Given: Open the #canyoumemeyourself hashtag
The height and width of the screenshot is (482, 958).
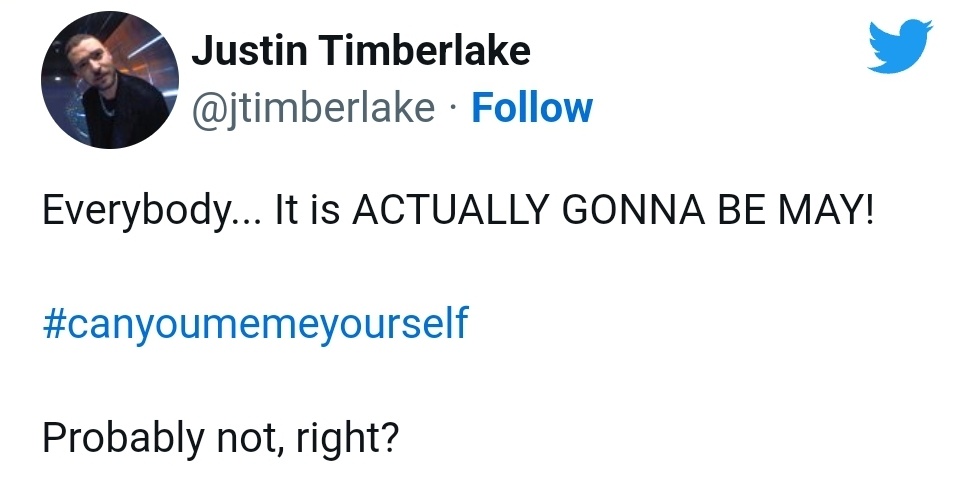Looking at the screenshot, I should tap(255, 324).
